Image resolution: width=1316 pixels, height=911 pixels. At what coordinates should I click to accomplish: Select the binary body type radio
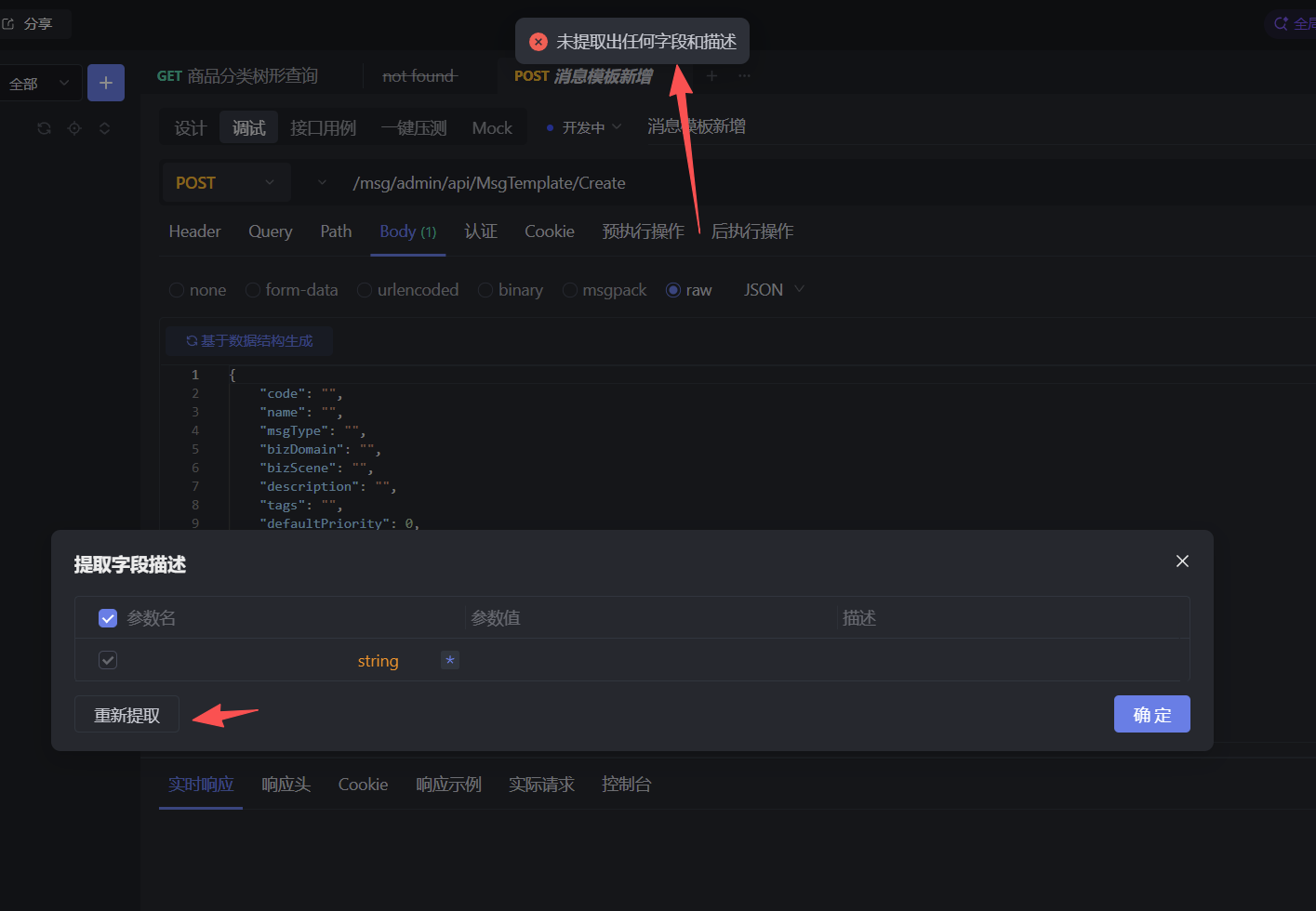[x=485, y=290]
